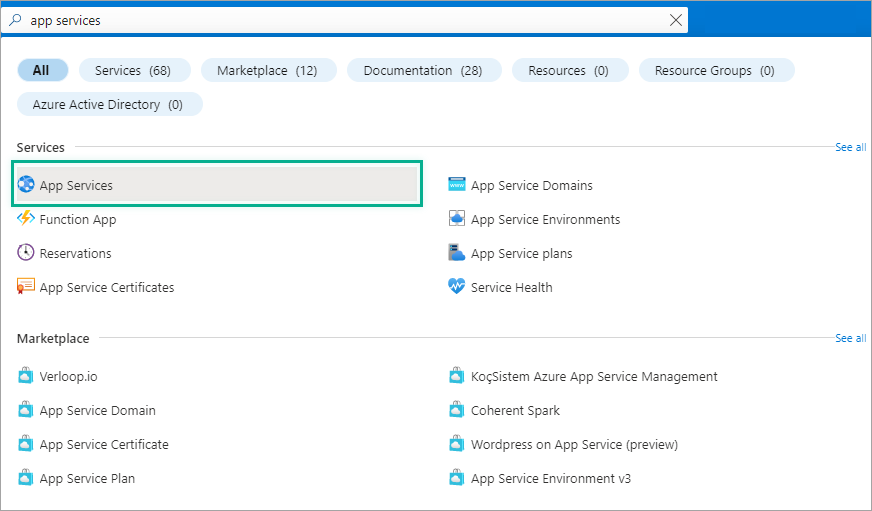Open Verloop.io marketplace text
872x511 pixels.
click(x=68, y=376)
